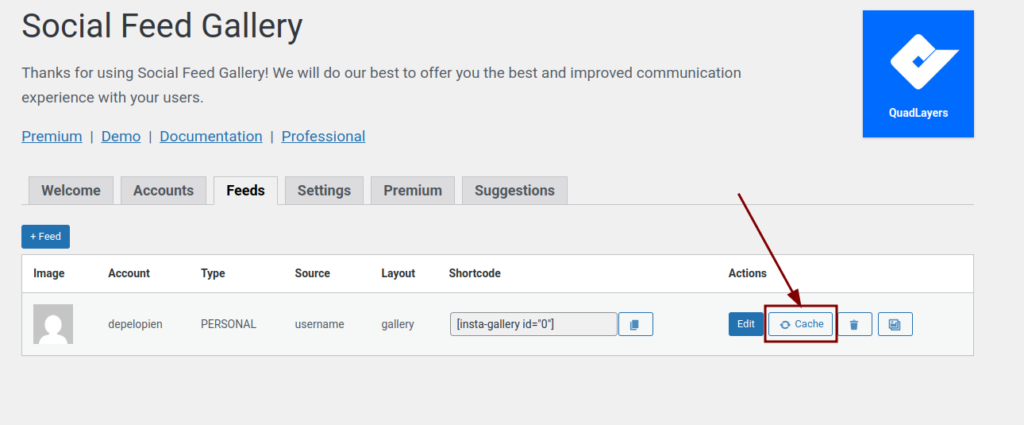
Task: Show the Suggestions tab
Action: tap(515, 190)
